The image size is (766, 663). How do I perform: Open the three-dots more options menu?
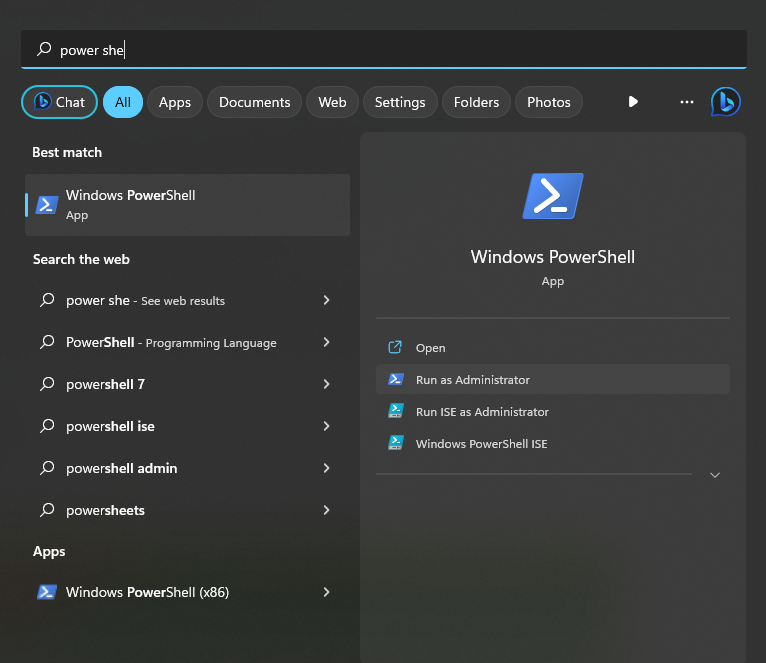click(x=686, y=102)
